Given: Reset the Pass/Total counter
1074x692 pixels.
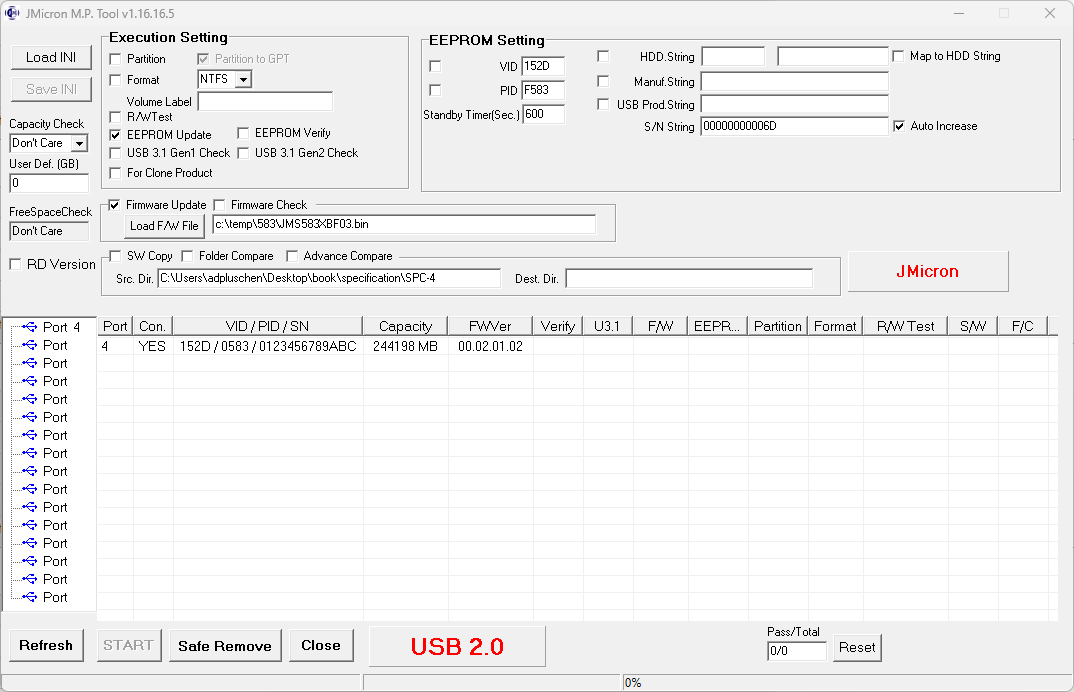Looking at the screenshot, I should (857, 647).
